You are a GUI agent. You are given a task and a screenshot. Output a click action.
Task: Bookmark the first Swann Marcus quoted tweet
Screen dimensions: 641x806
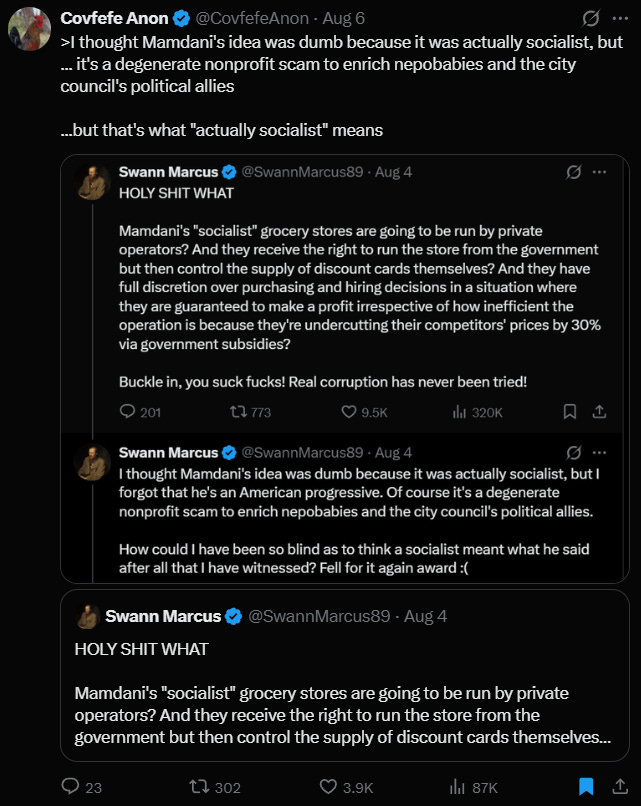click(x=570, y=411)
